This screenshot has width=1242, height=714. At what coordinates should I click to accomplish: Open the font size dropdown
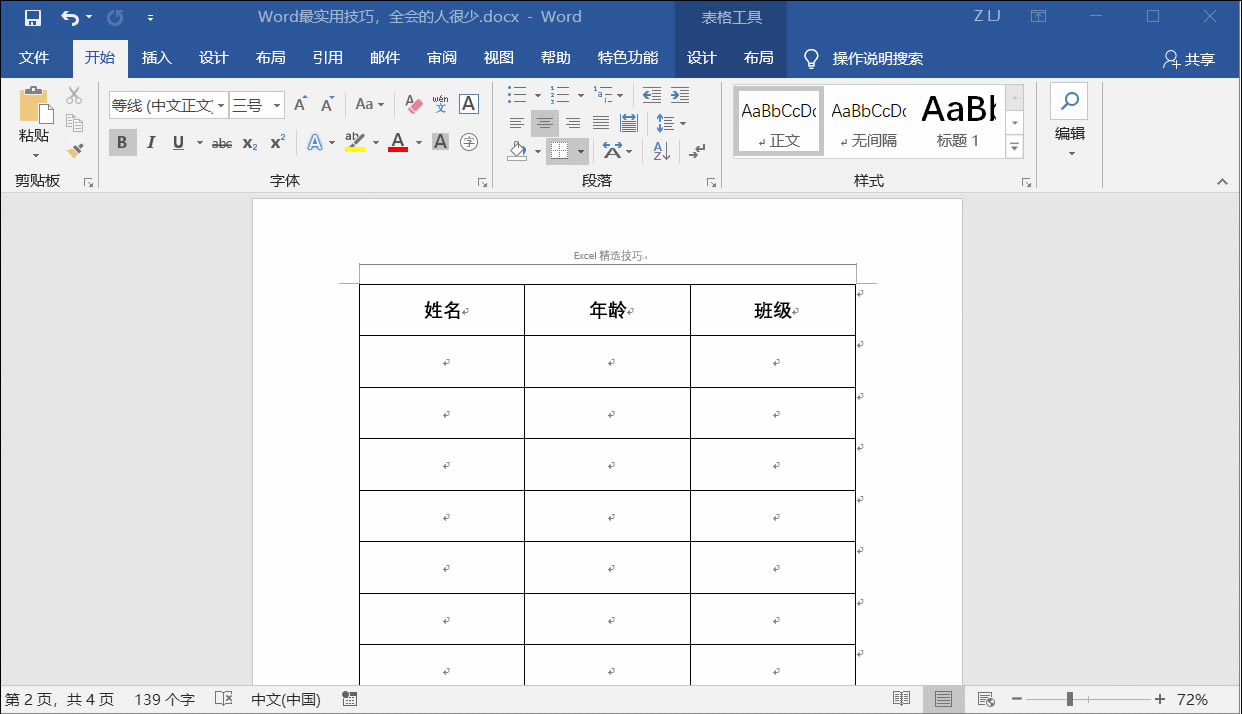click(x=277, y=105)
